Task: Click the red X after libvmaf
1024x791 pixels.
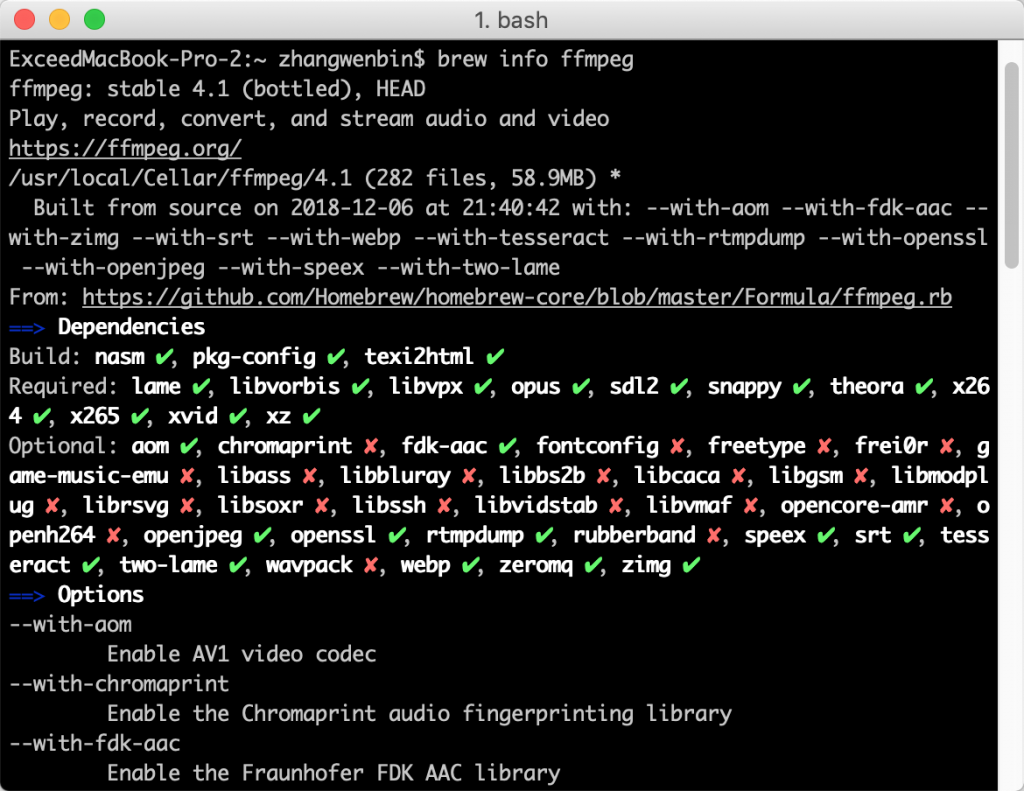Action: point(751,506)
